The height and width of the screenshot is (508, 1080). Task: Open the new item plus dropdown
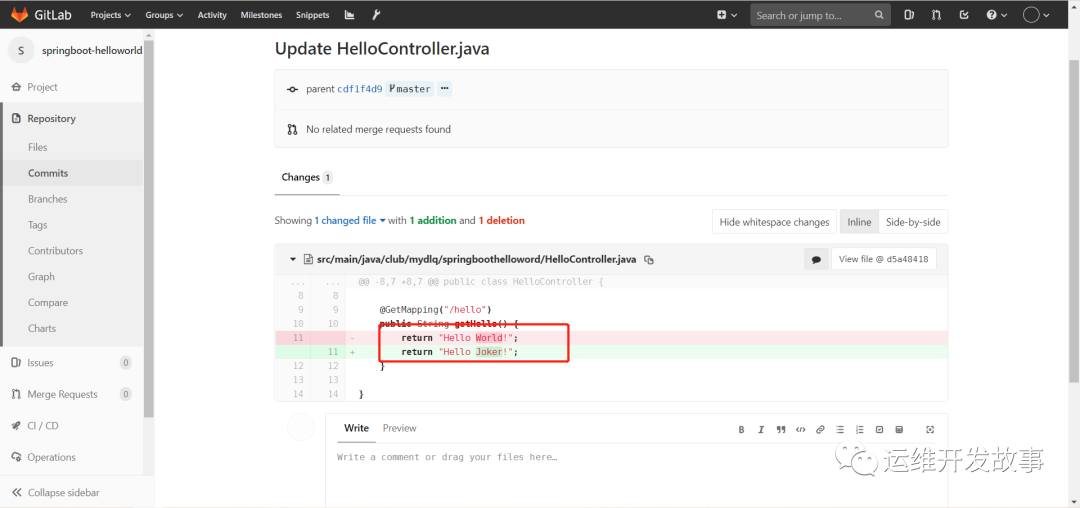[x=727, y=14]
